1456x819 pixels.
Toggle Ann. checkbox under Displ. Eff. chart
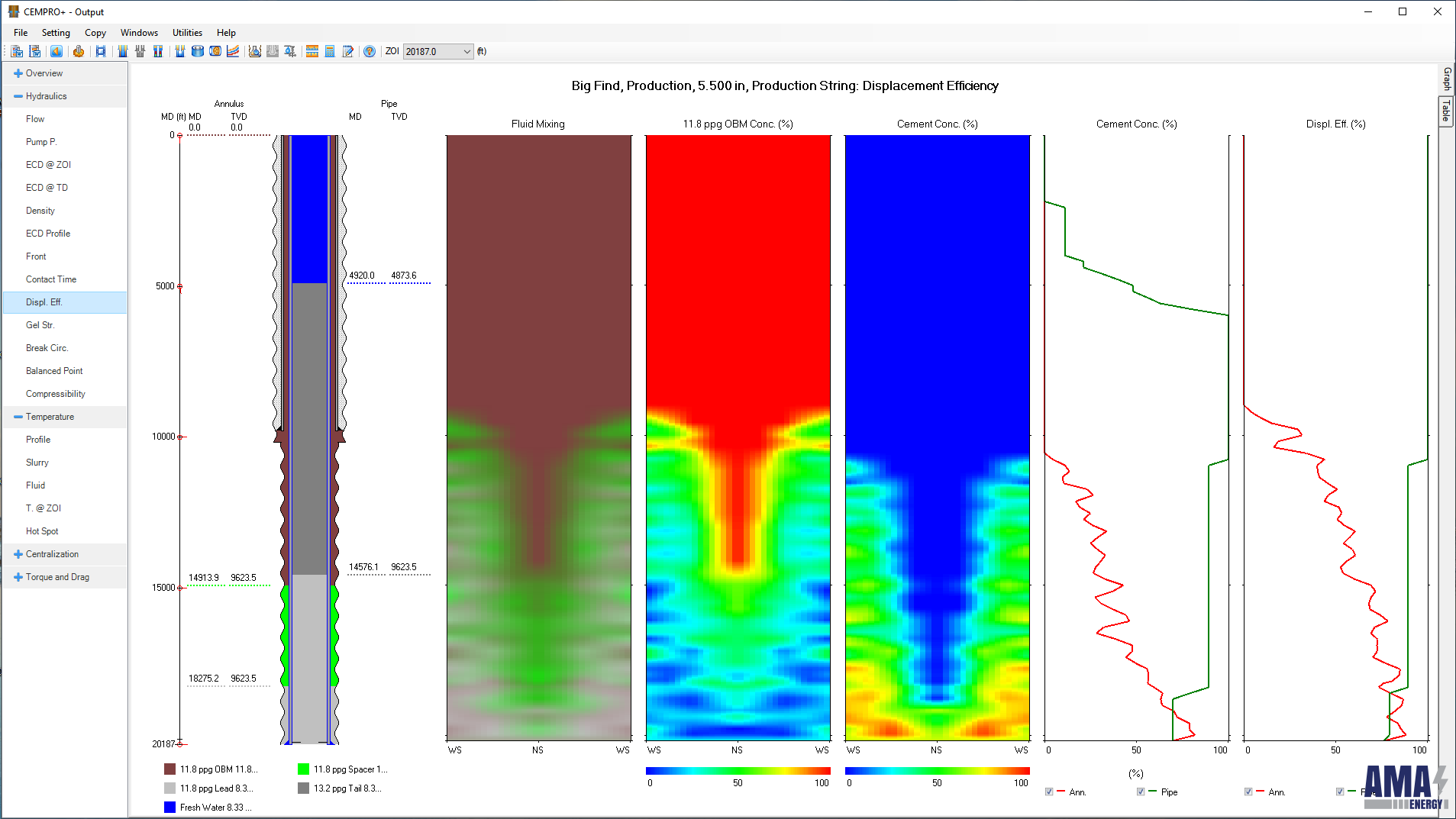1248,792
